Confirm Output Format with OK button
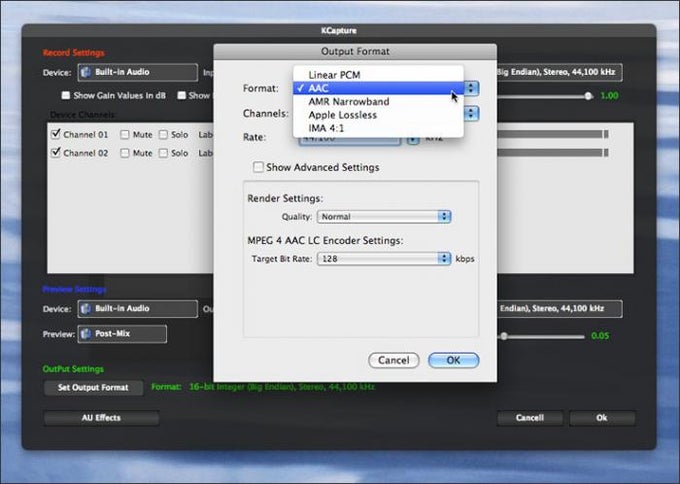 pos(453,360)
